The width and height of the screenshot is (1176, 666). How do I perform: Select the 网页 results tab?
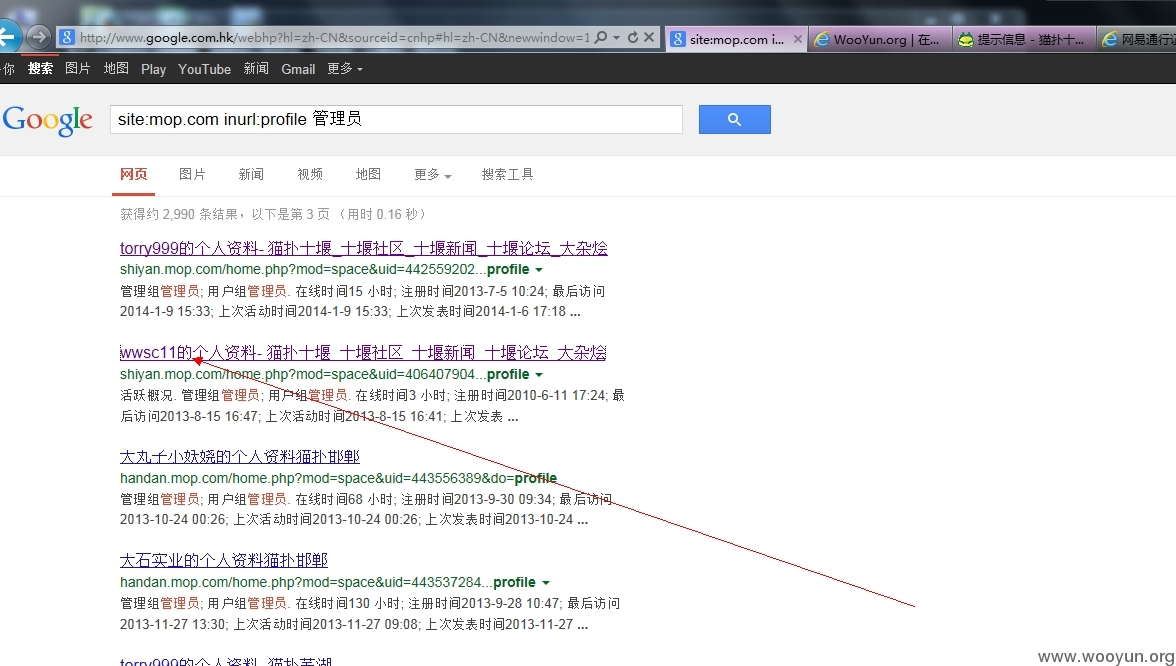point(134,175)
